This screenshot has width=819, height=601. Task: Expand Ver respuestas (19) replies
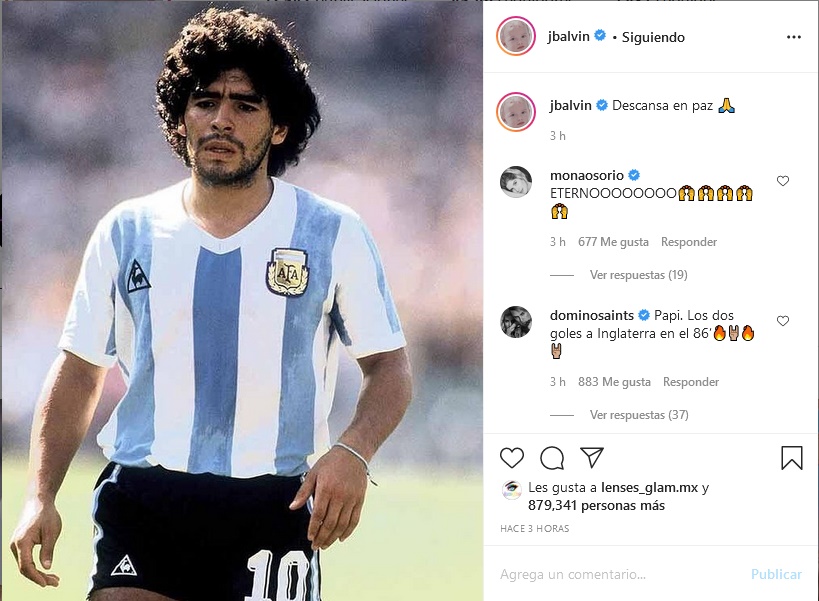(638, 275)
